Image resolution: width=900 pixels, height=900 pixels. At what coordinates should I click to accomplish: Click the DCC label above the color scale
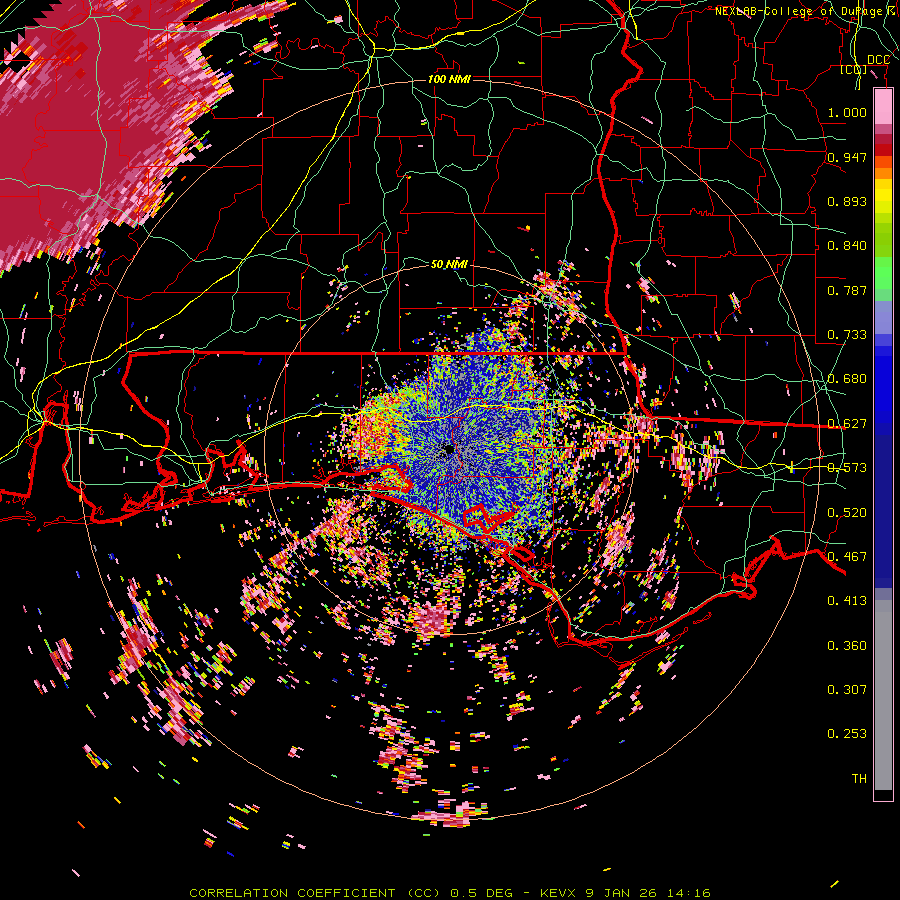[878, 60]
